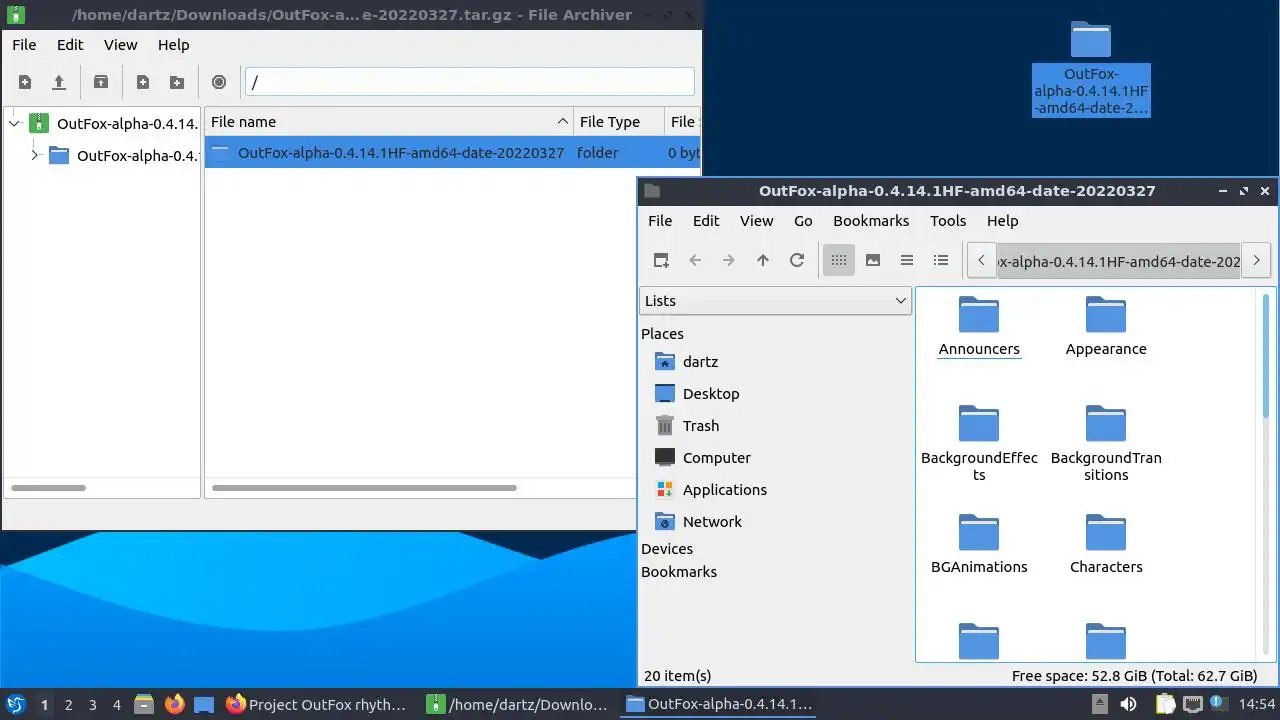The width and height of the screenshot is (1280, 720).
Task: Switch to detailed list view mode
Action: pyautogui.click(x=941, y=260)
